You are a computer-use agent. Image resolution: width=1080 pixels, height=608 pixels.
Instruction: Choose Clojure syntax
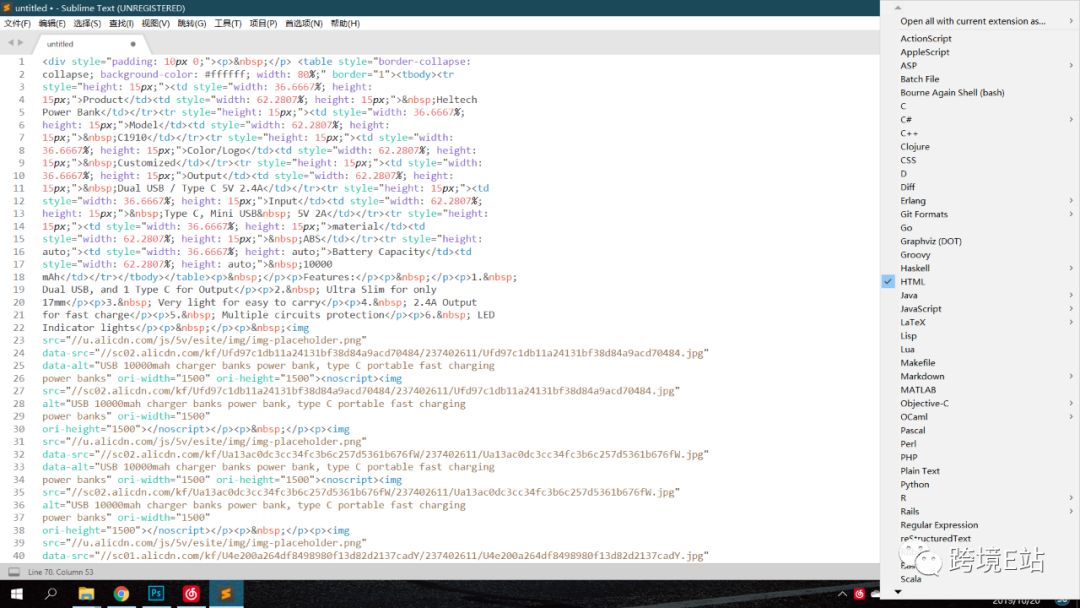click(915, 147)
